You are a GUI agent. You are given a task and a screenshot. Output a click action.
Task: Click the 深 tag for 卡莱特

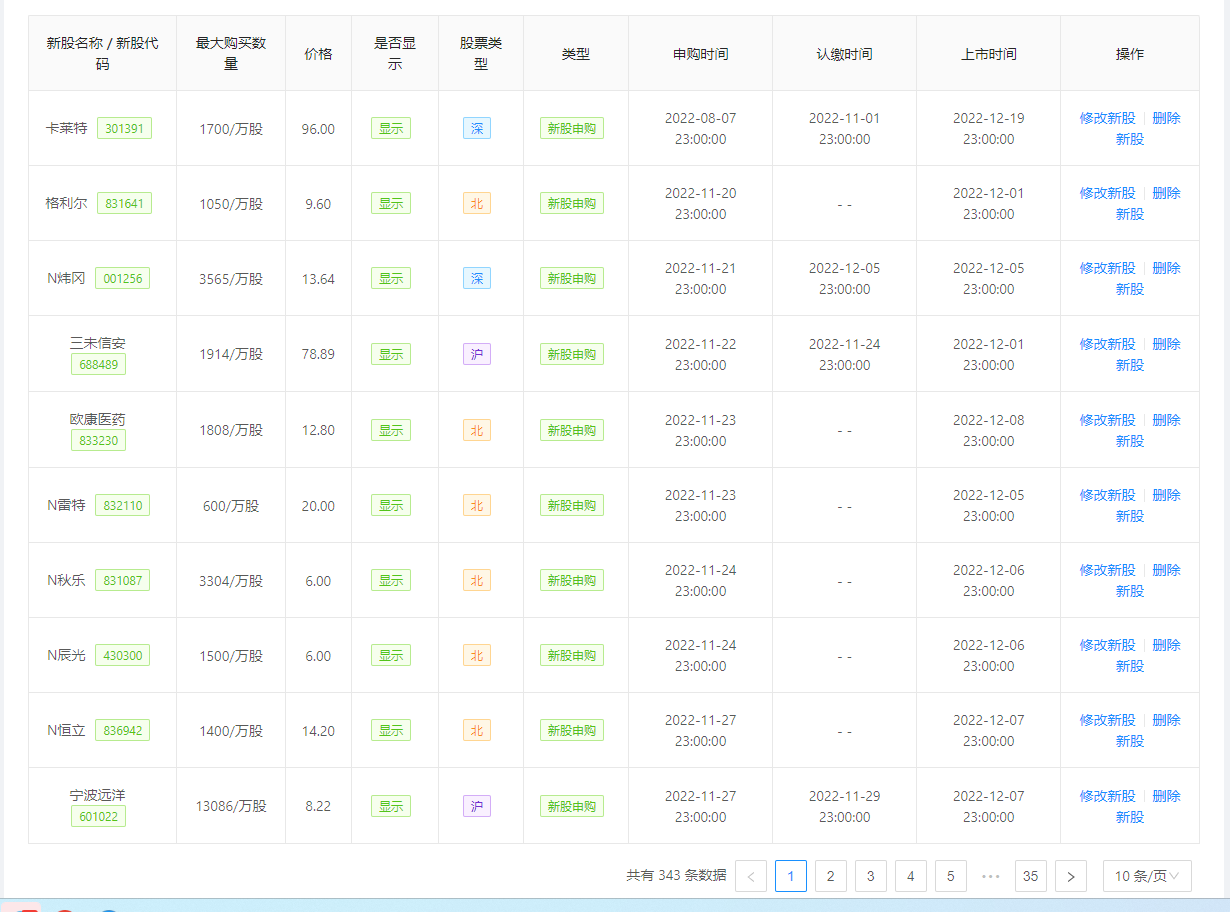tap(476, 128)
